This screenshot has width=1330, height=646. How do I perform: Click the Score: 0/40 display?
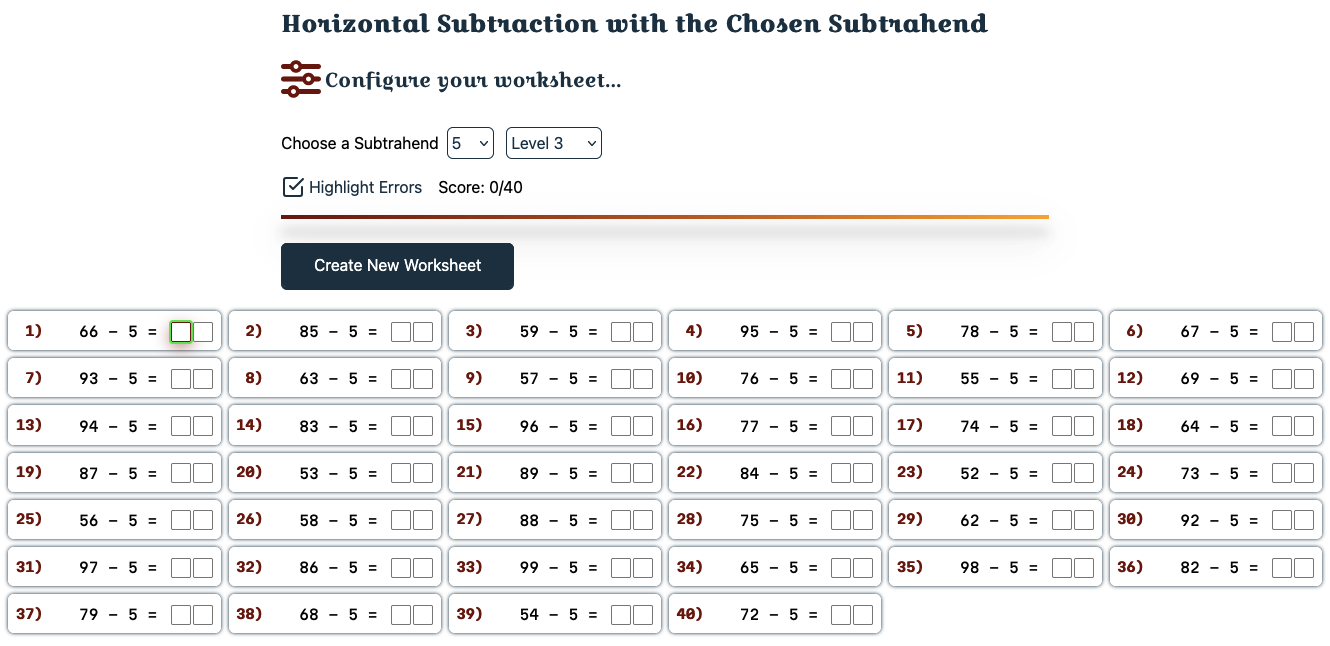click(478, 187)
